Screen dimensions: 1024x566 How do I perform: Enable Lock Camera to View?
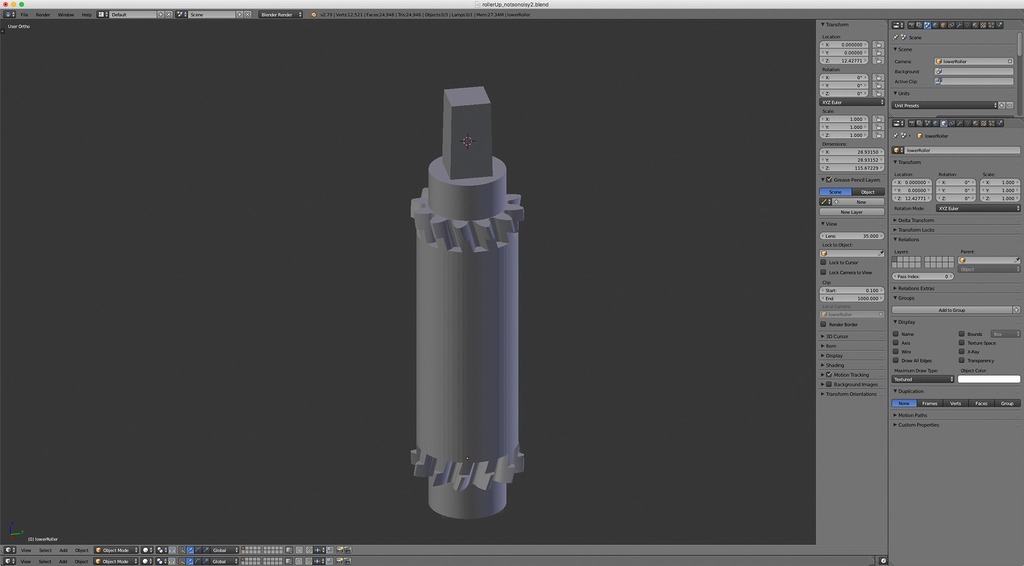tap(823, 272)
